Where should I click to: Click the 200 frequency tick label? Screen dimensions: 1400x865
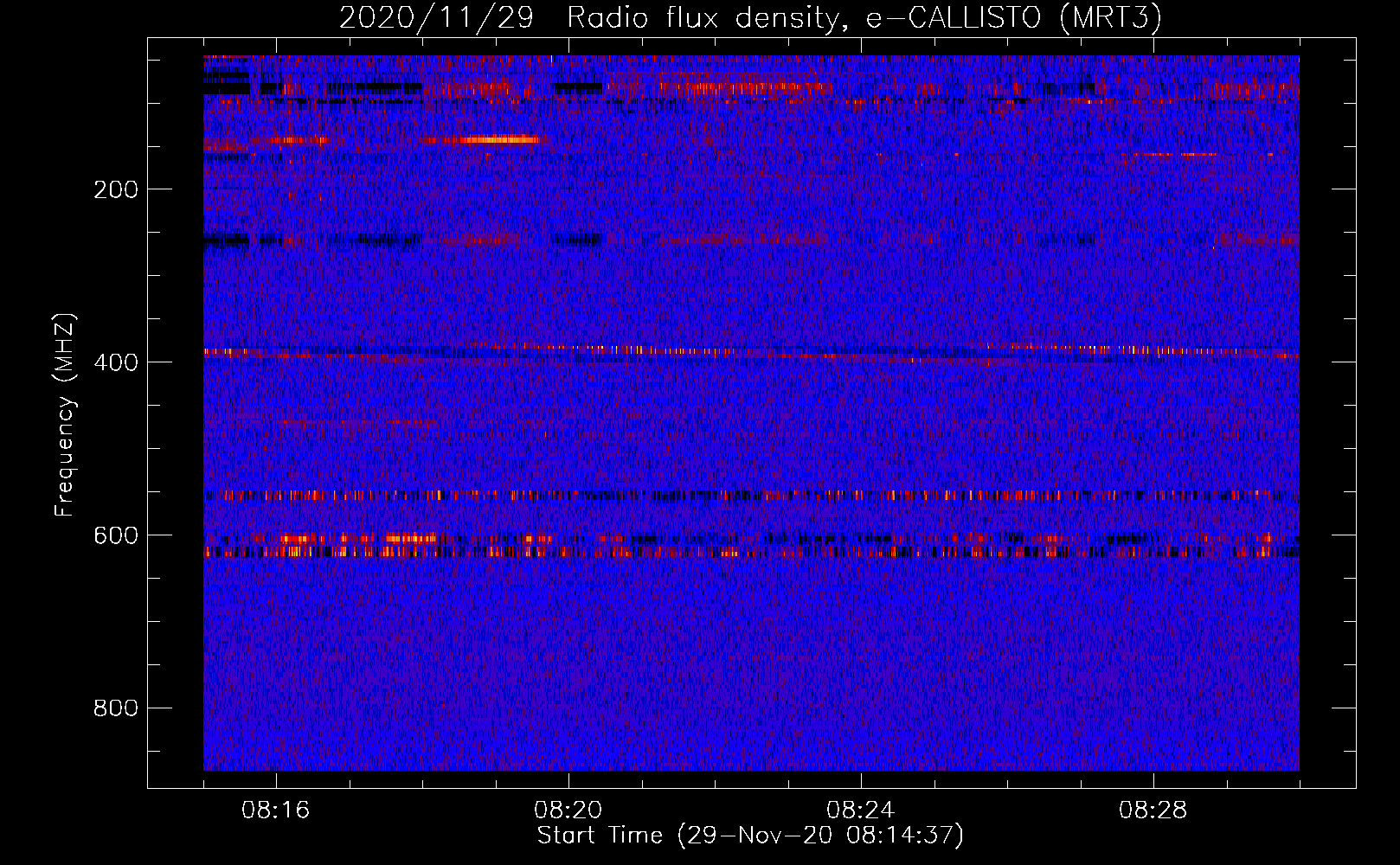click(116, 189)
